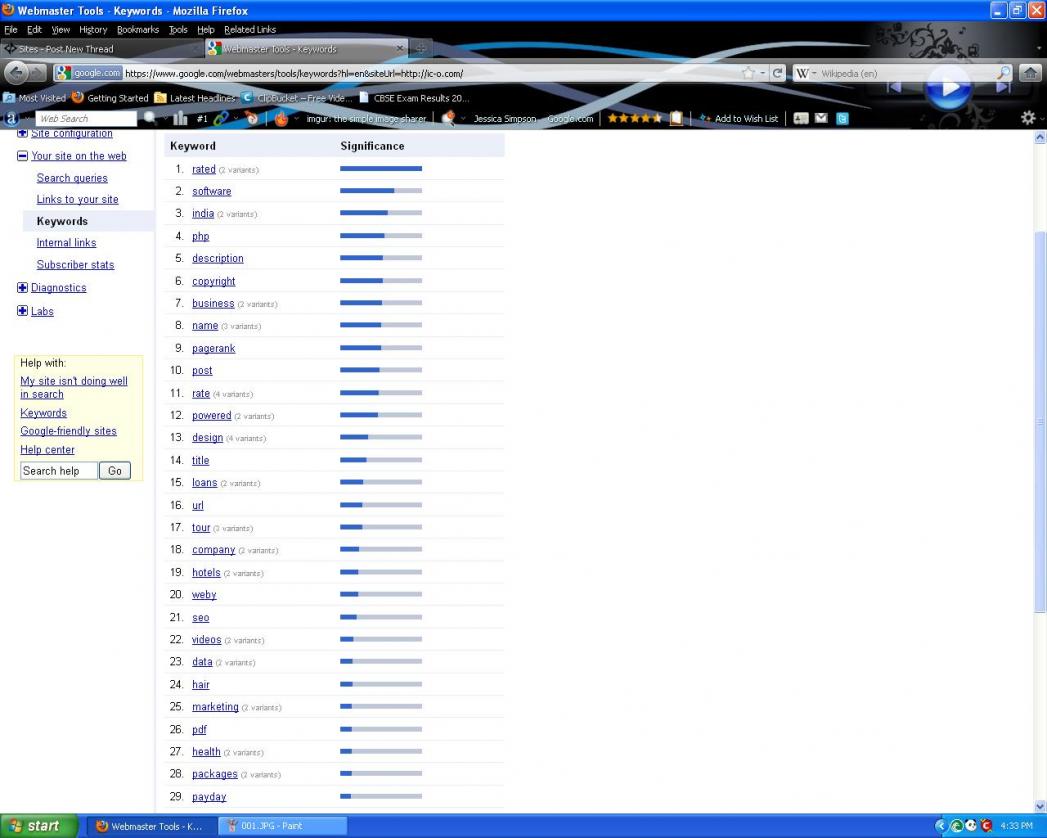1047x838 pixels.
Task: Open the 'rated' keyword link
Action: [204, 169]
